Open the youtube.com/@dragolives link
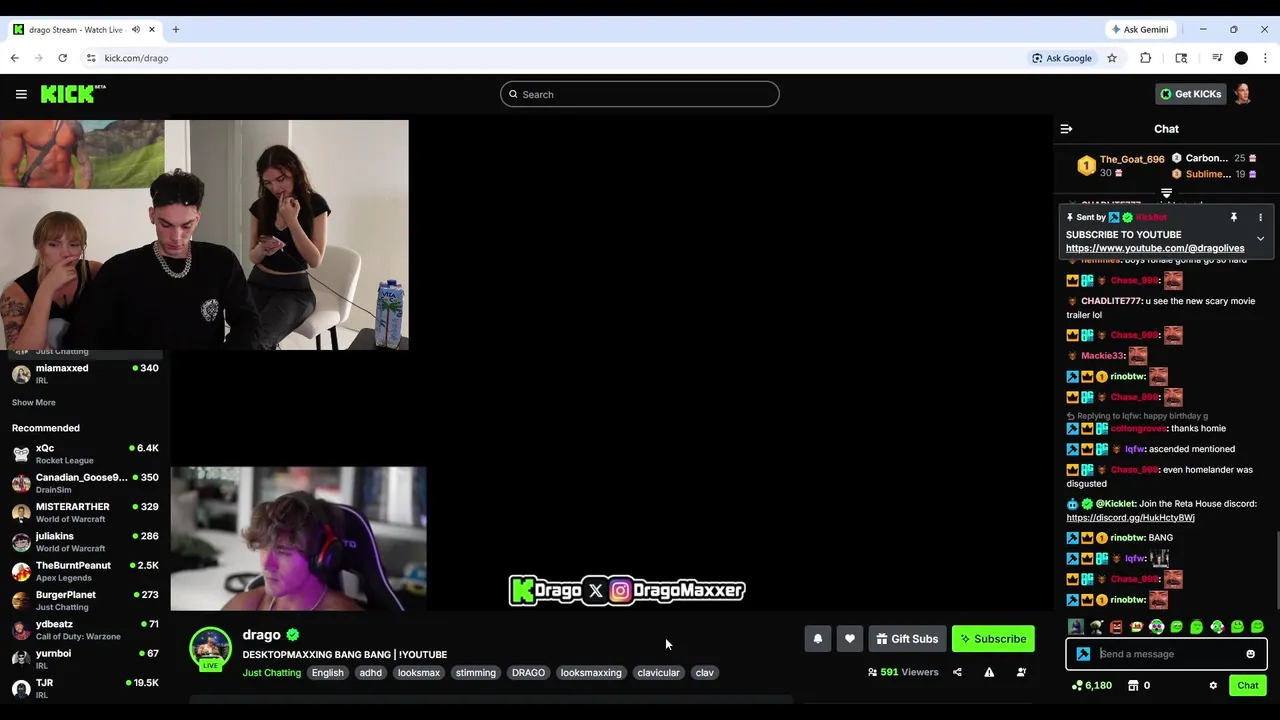Viewport: 1280px width, 720px height. (1155, 248)
